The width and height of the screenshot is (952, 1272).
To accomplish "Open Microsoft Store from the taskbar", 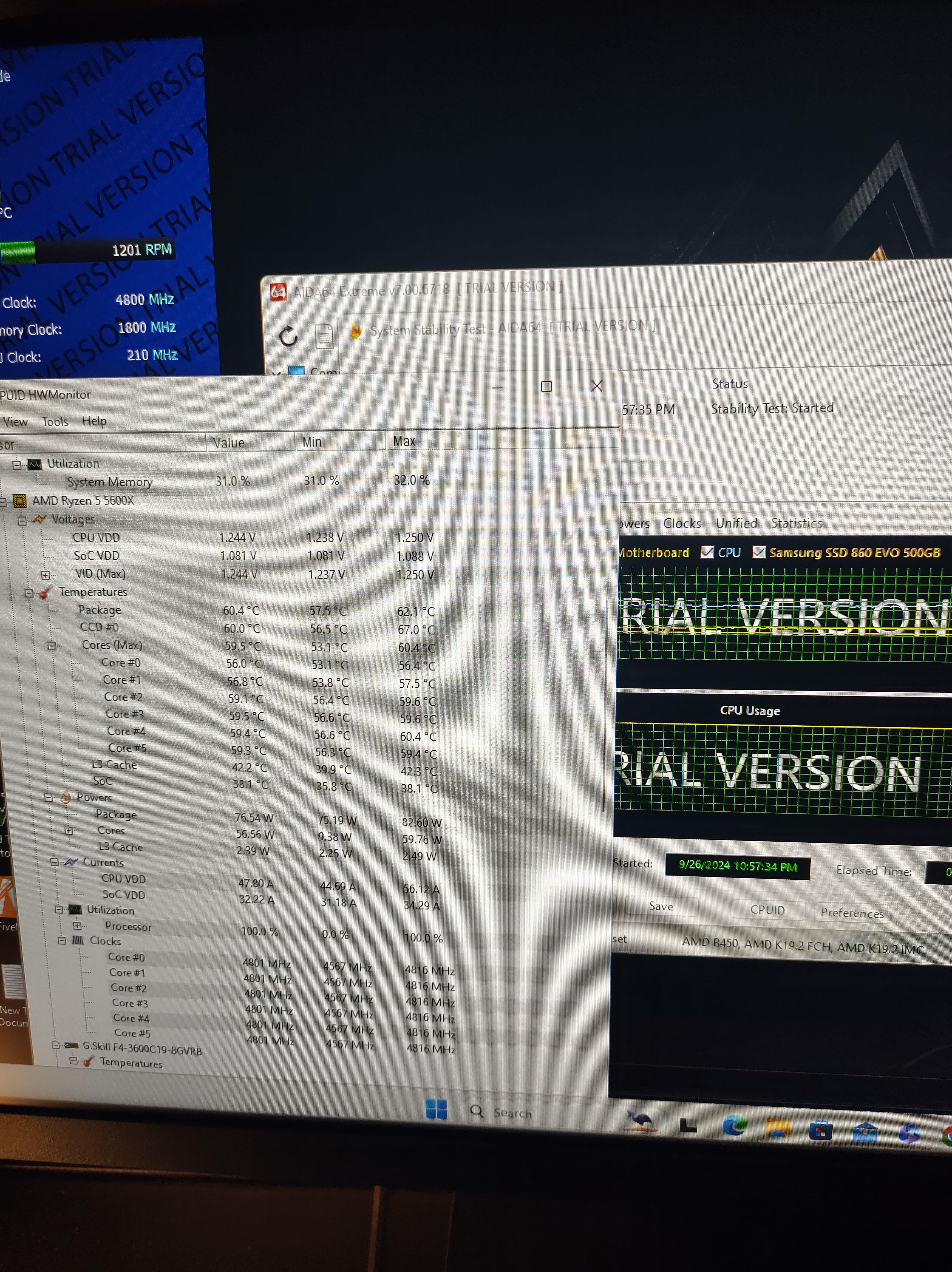I will tap(820, 1131).
